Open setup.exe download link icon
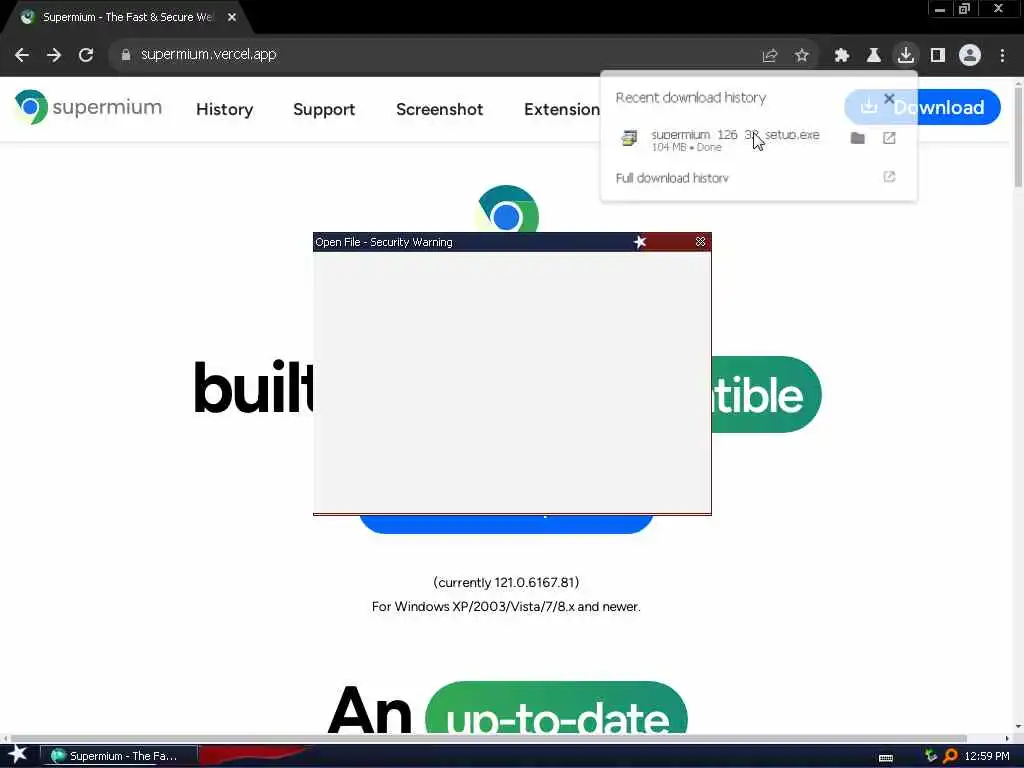Viewport: 1024px width, 768px height. [x=889, y=138]
